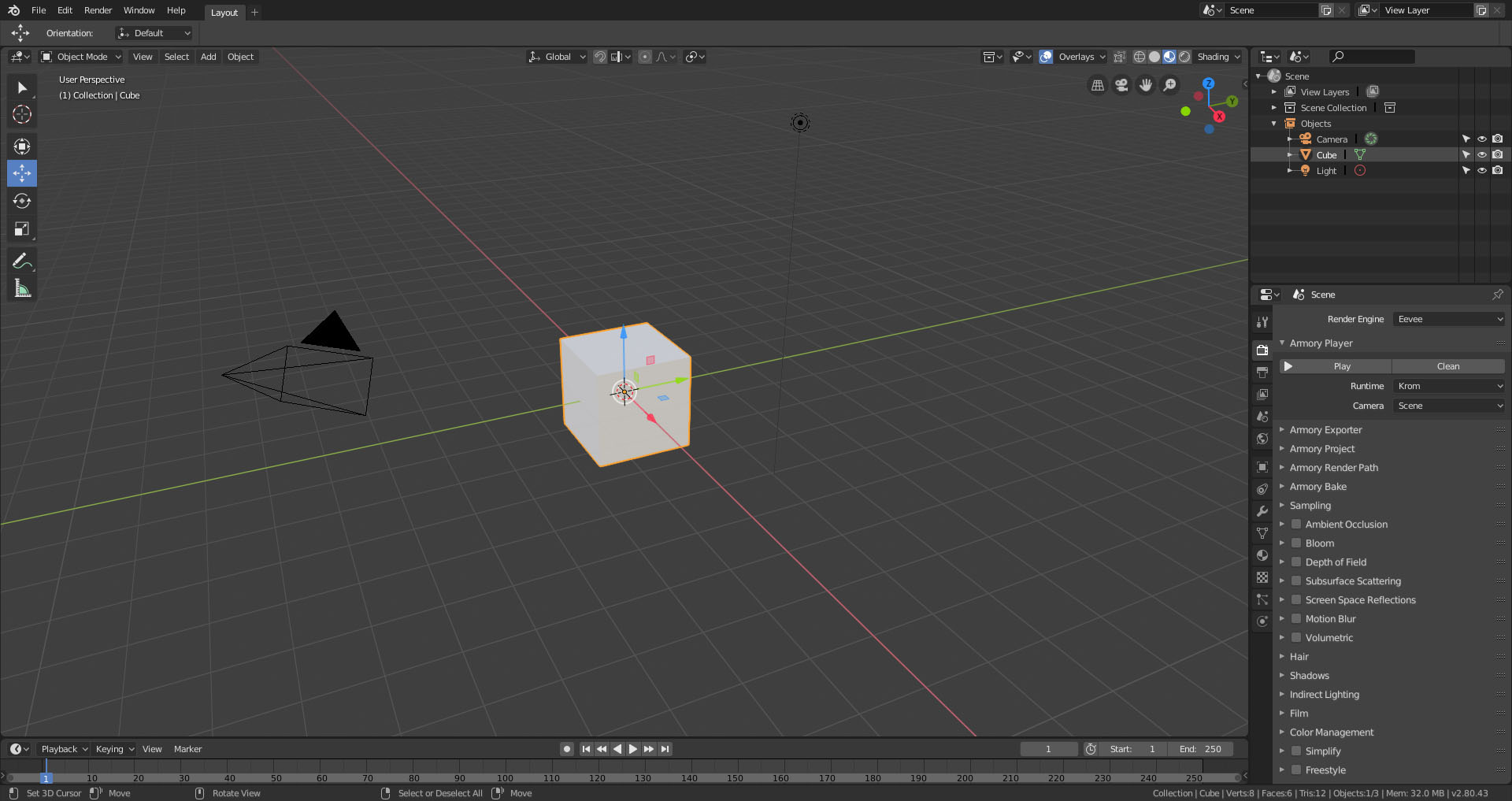The height and width of the screenshot is (801, 1512).
Task: Activate the Rotate tool
Action: click(22, 201)
